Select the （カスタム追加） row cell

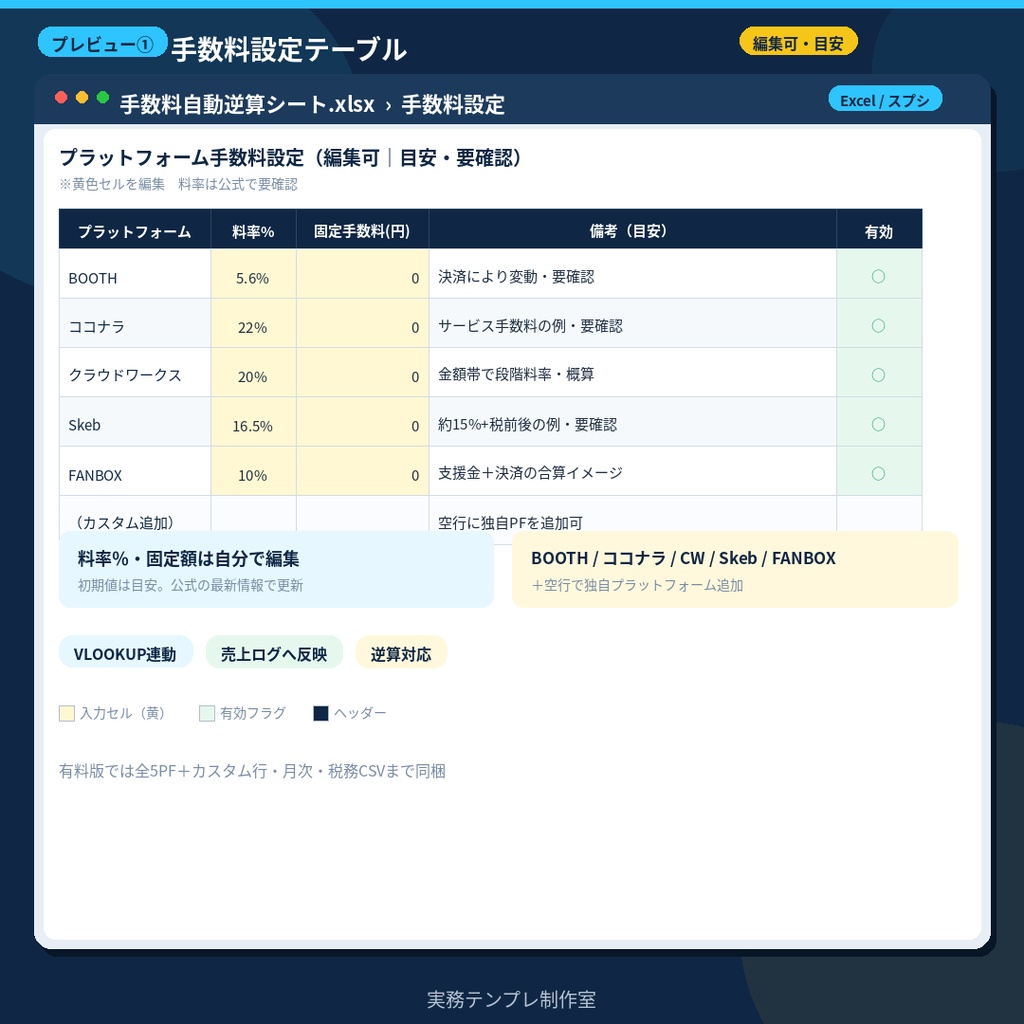pos(135,515)
